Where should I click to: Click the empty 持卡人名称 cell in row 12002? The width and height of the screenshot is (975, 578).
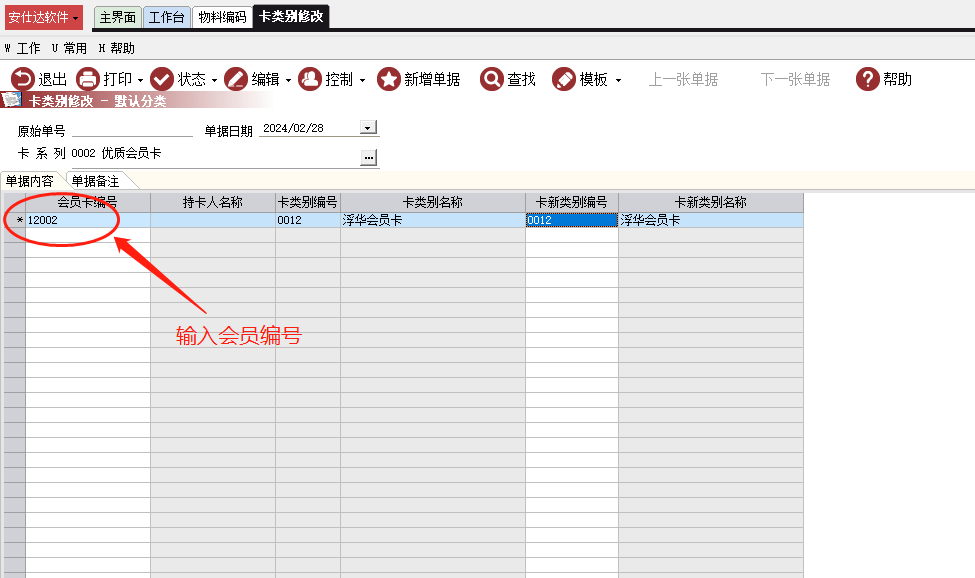pos(213,220)
